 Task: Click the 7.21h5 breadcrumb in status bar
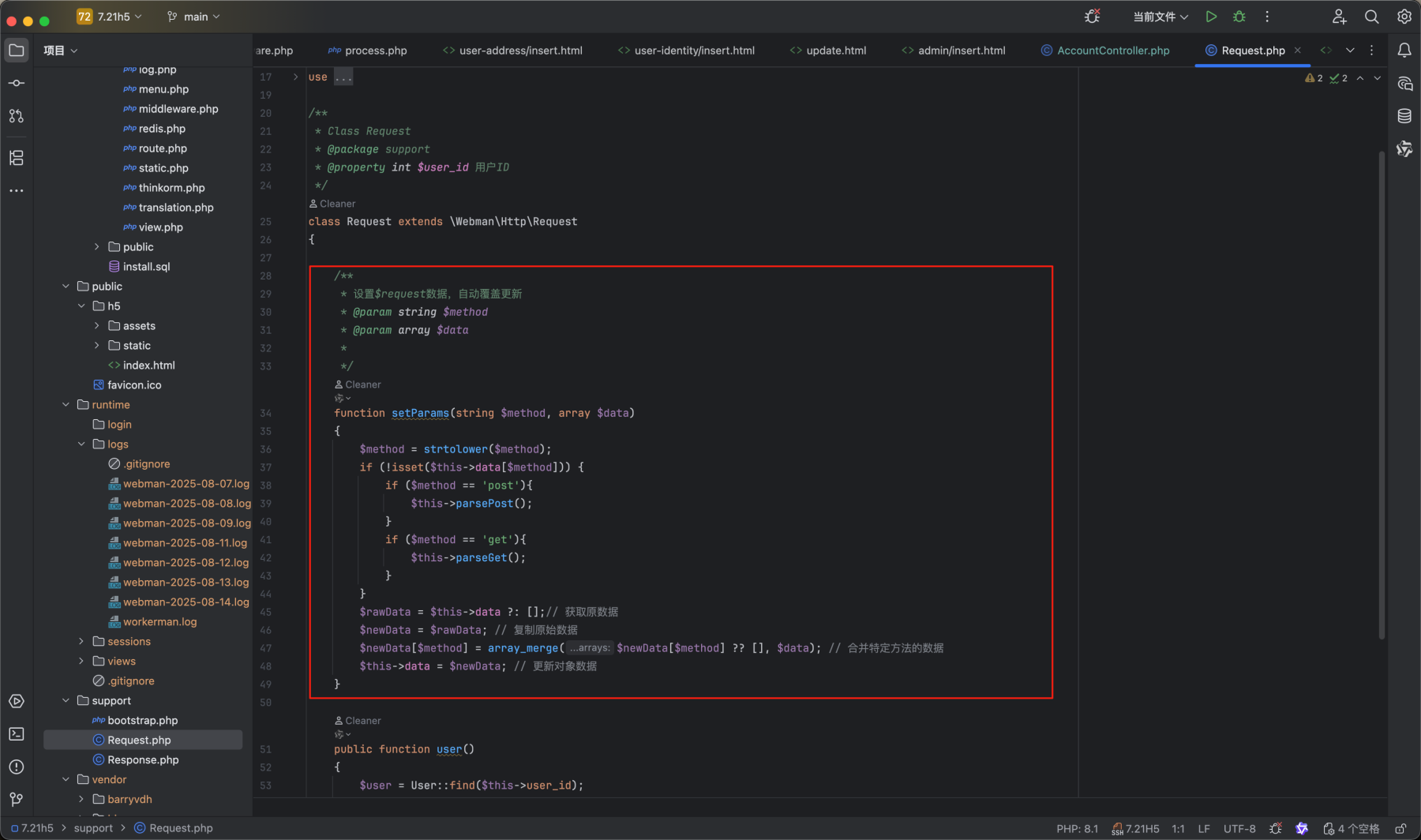click(x=32, y=828)
